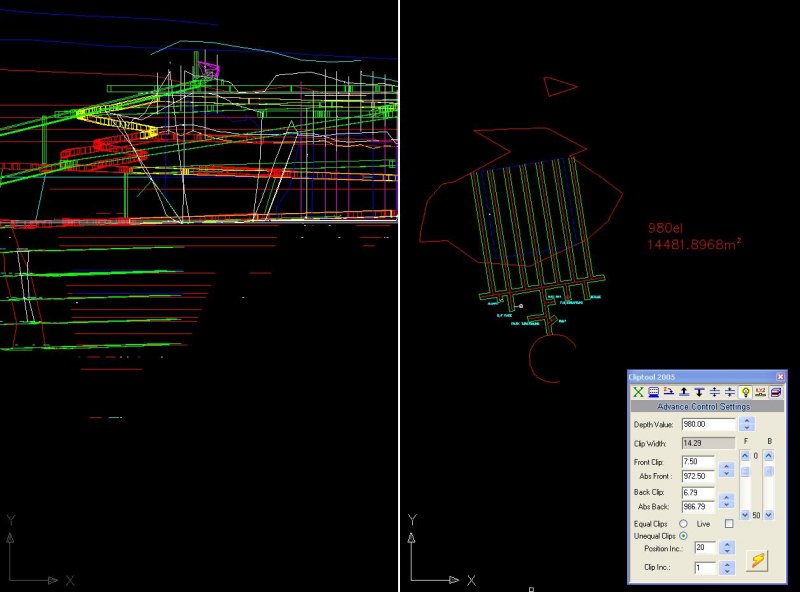This screenshot has width=800, height=592.
Task: Click the contract clips inward icon
Action: click(x=730, y=392)
